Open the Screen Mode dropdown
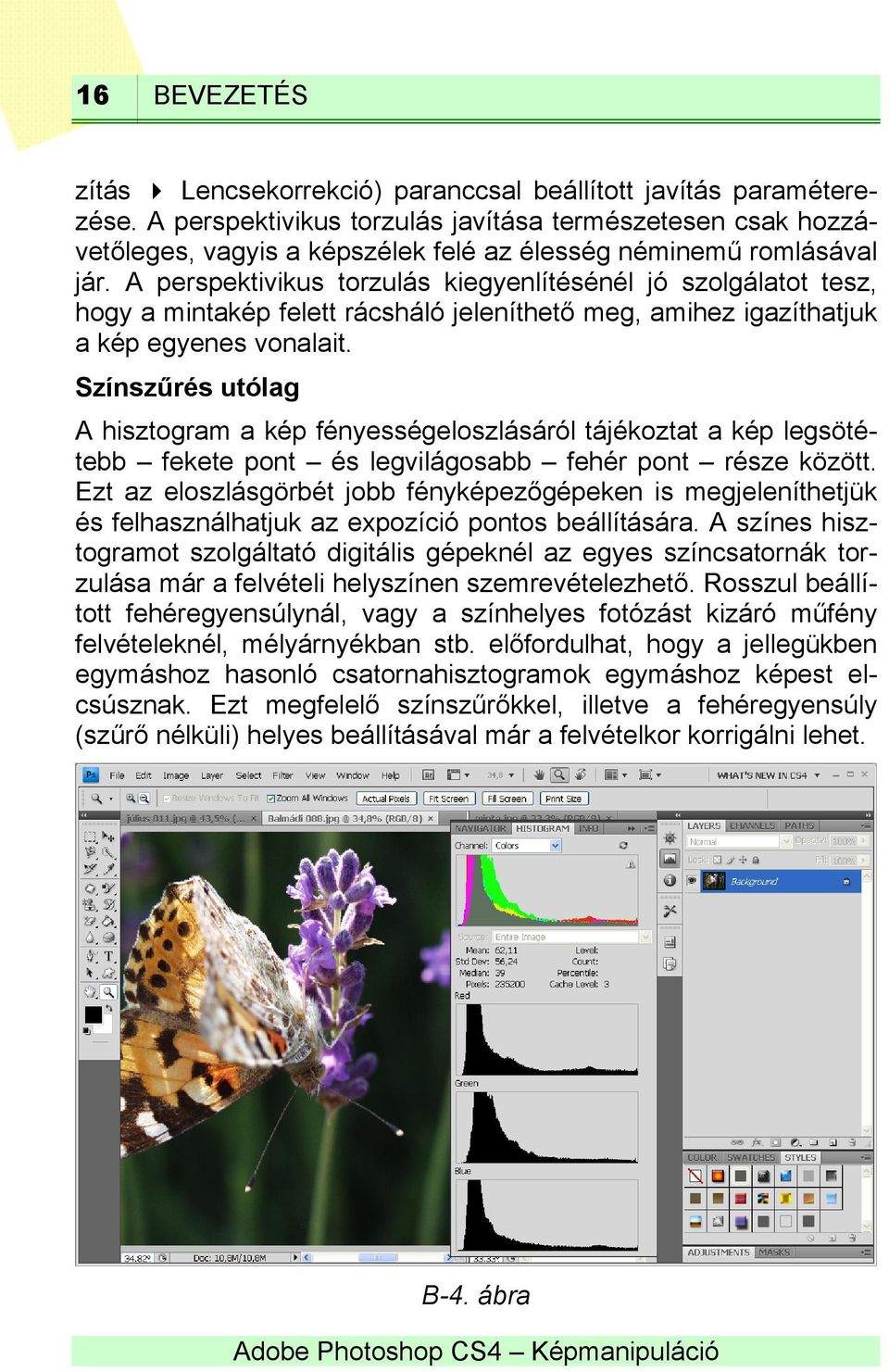 tap(648, 774)
